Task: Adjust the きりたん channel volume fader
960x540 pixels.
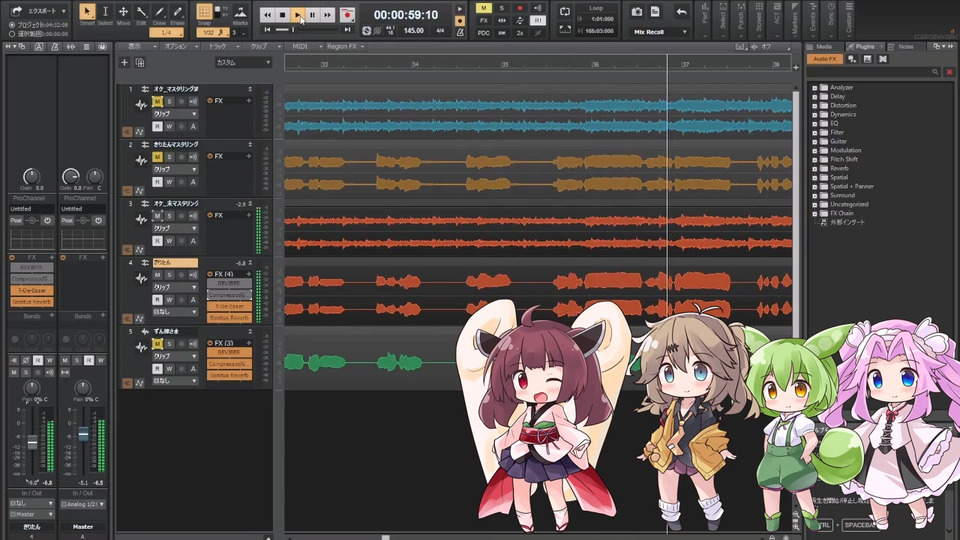Action: coord(32,442)
